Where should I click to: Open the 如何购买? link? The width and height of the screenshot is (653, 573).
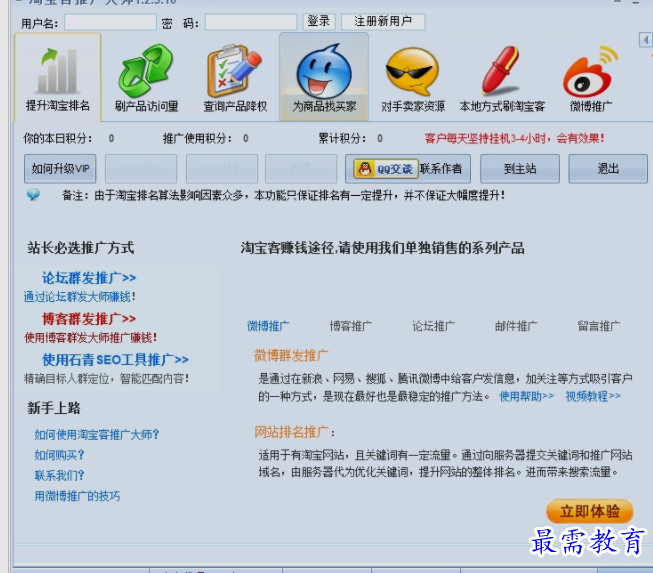tap(59, 455)
